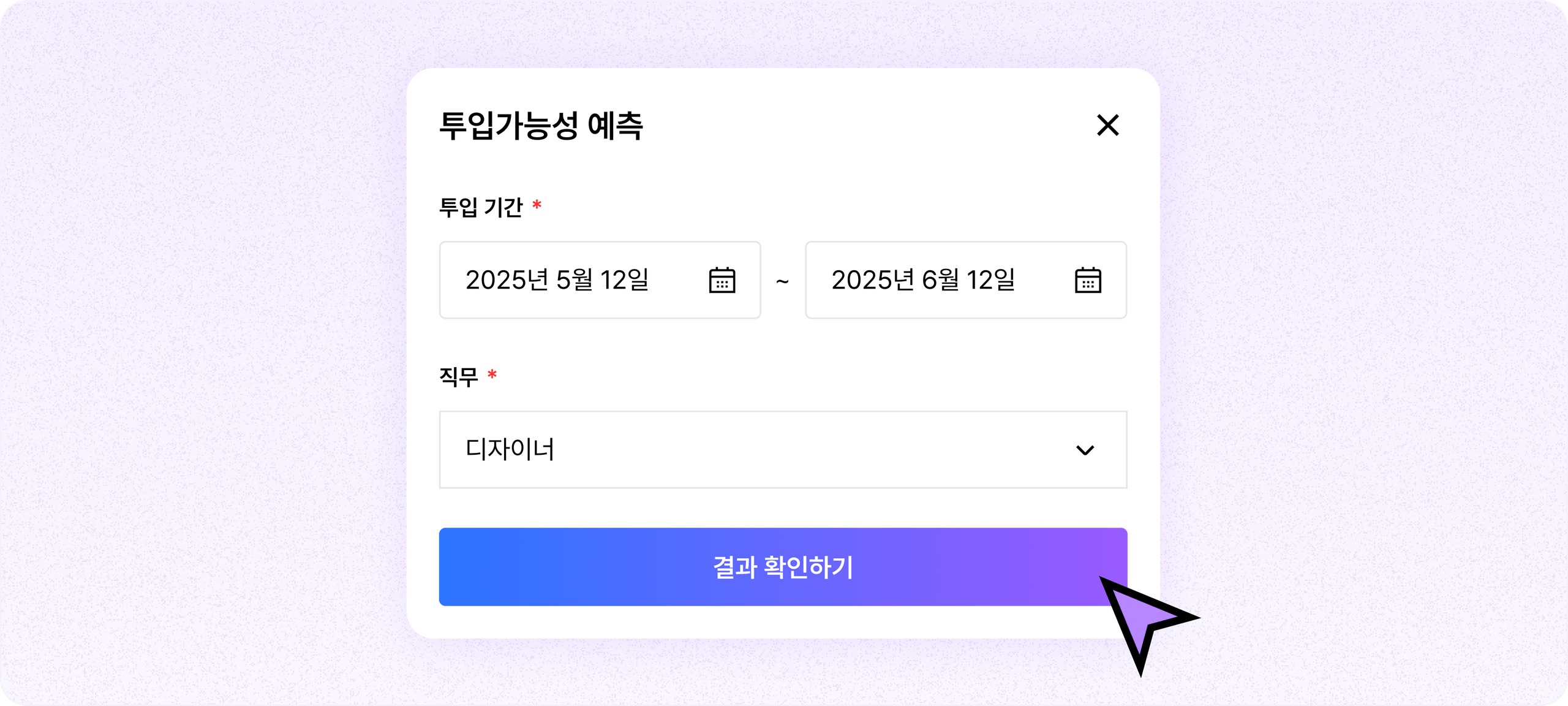The image size is (1568, 706).
Task: Focus the 2025년 6월 12일 end date field
Action: point(966,280)
